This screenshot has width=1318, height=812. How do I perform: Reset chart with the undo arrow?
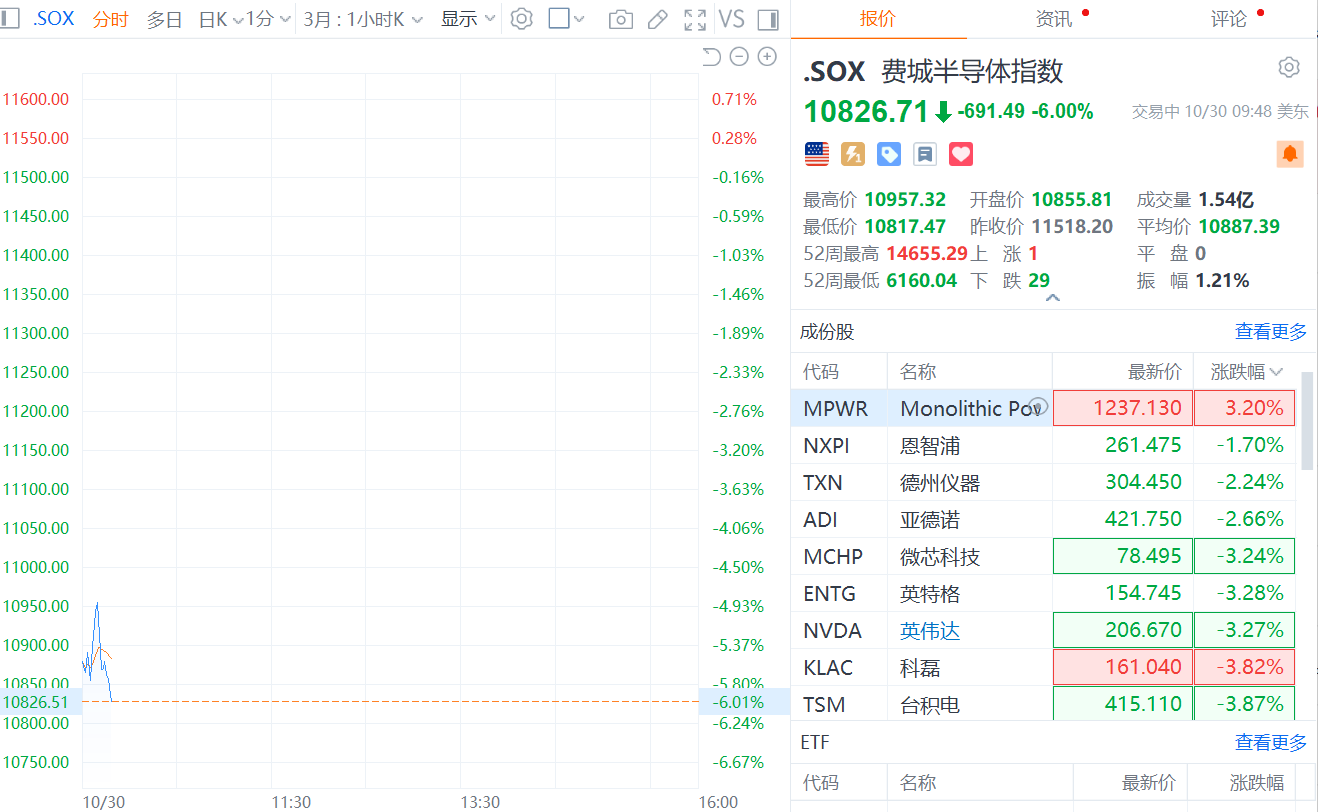(711, 57)
